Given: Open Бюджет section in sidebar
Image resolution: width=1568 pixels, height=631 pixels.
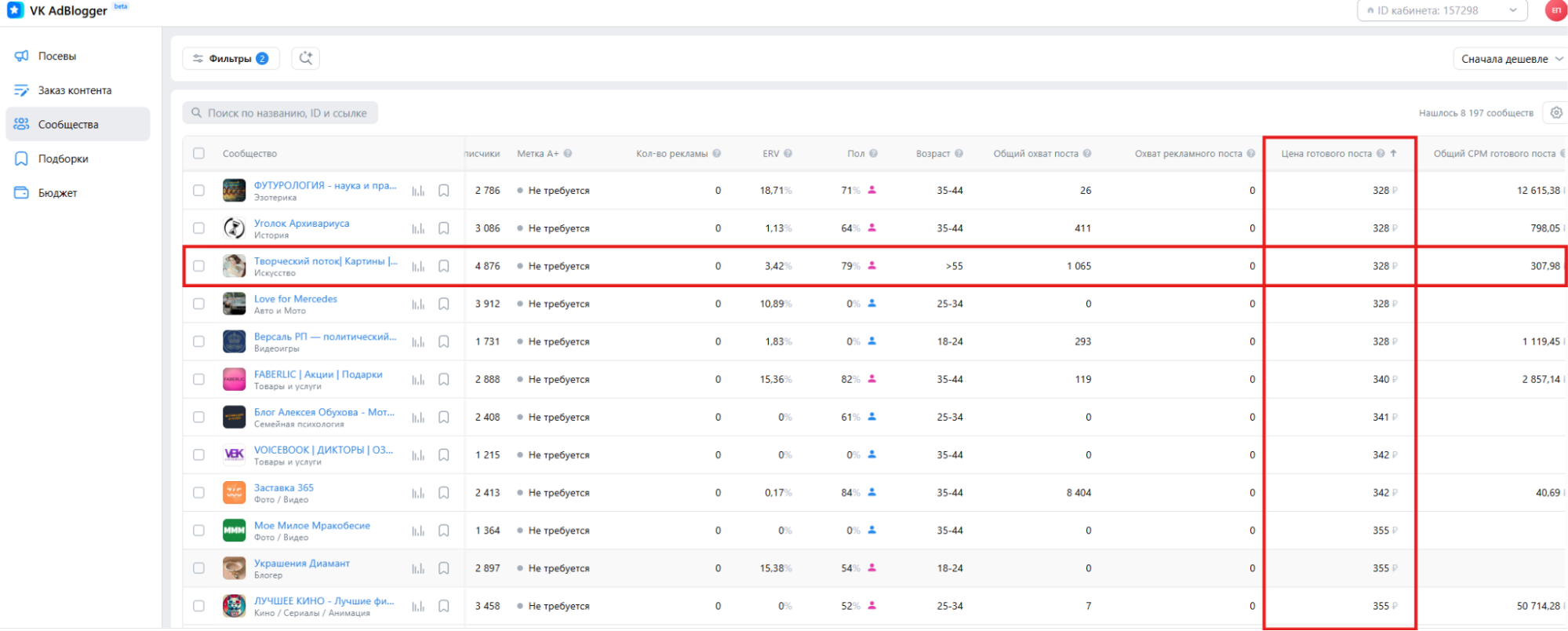Looking at the screenshot, I should (57, 193).
